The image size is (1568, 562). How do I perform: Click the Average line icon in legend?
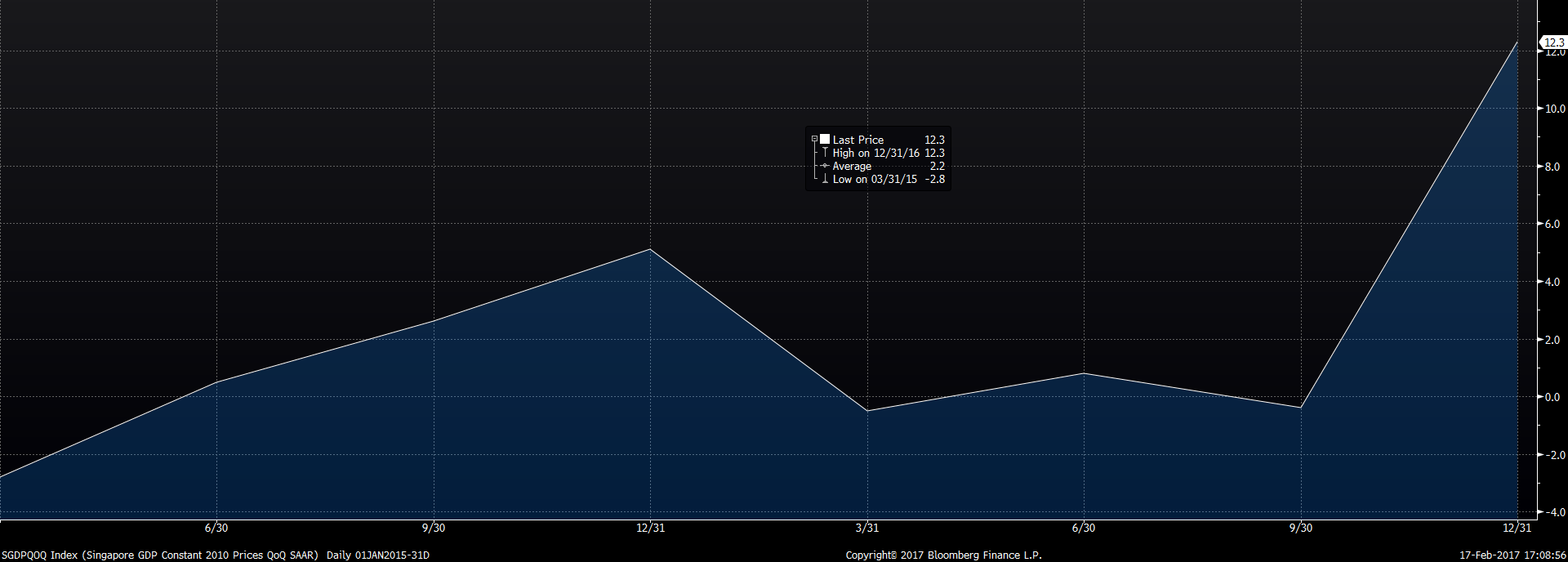tap(825, 166)
